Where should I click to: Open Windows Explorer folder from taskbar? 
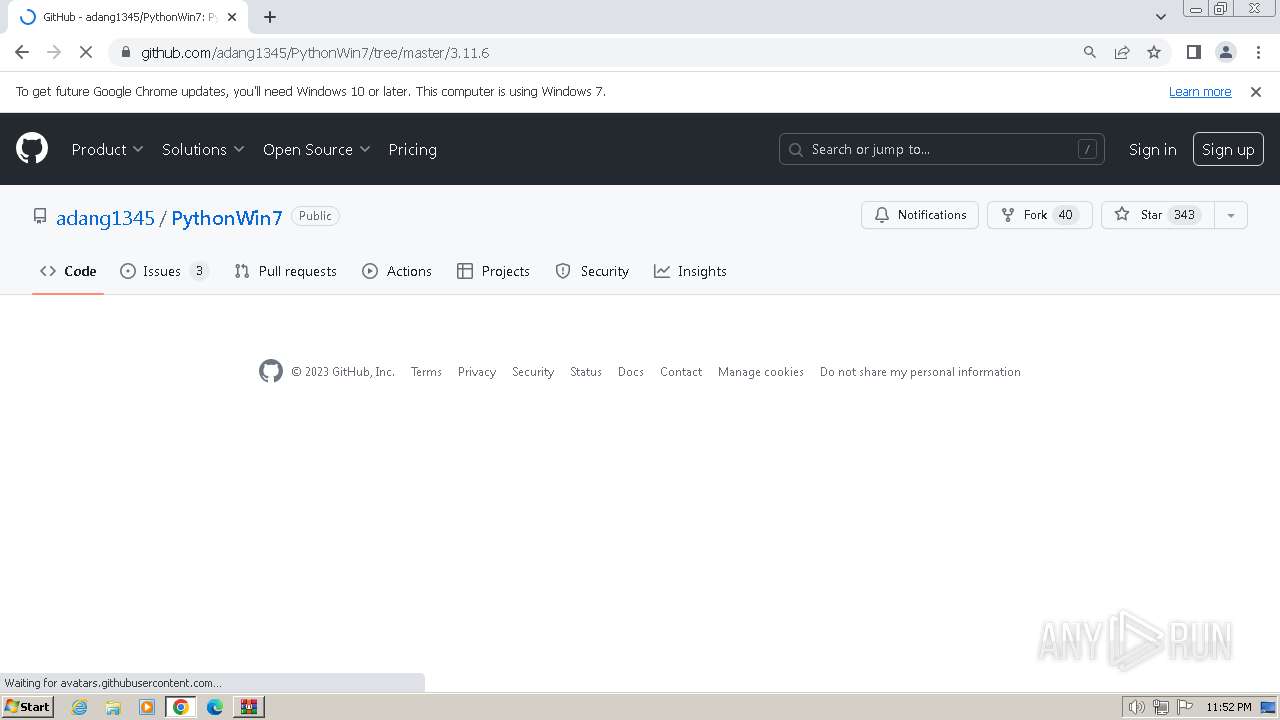(113, 707)
